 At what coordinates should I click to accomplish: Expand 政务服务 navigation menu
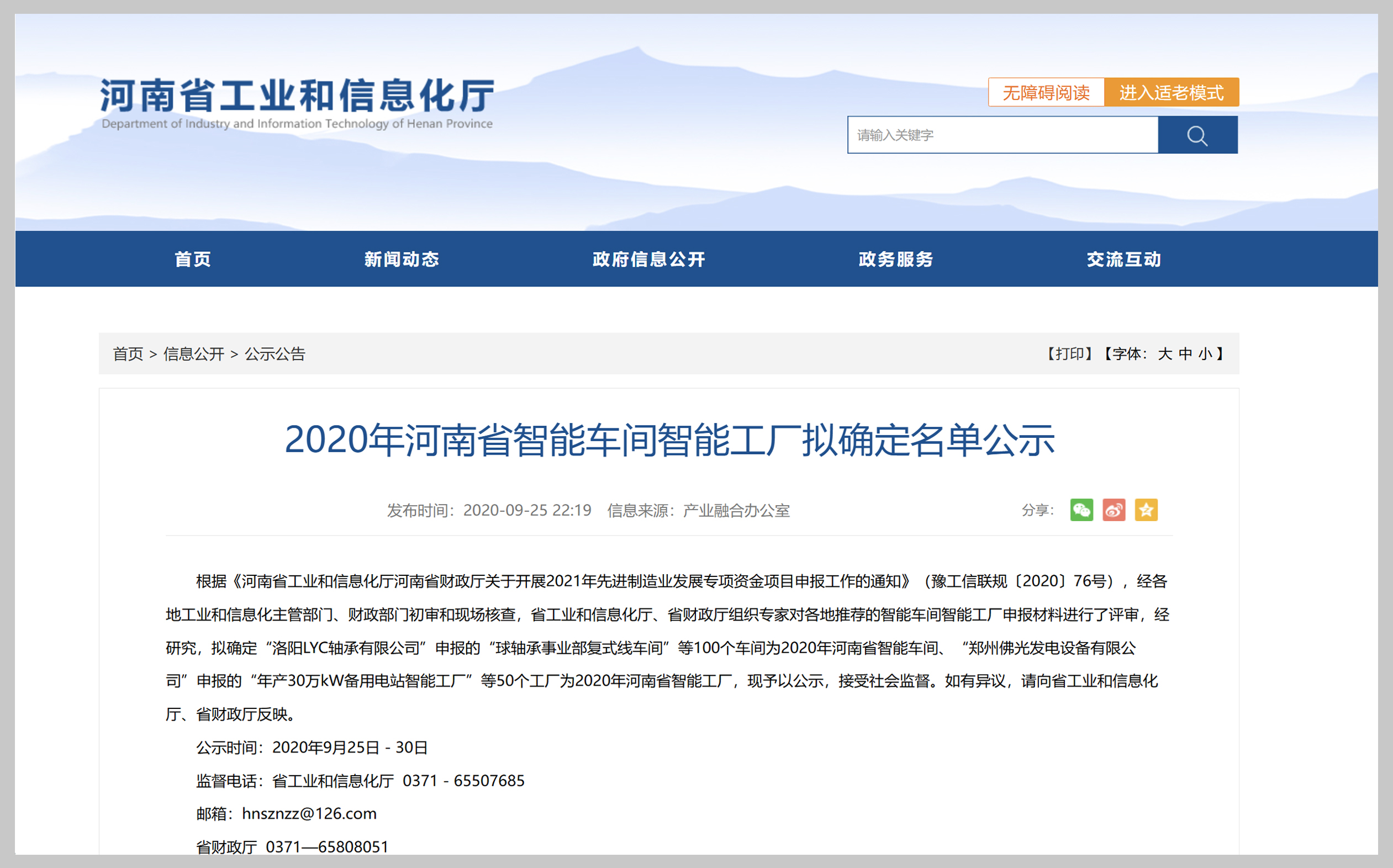click(895, 260)
